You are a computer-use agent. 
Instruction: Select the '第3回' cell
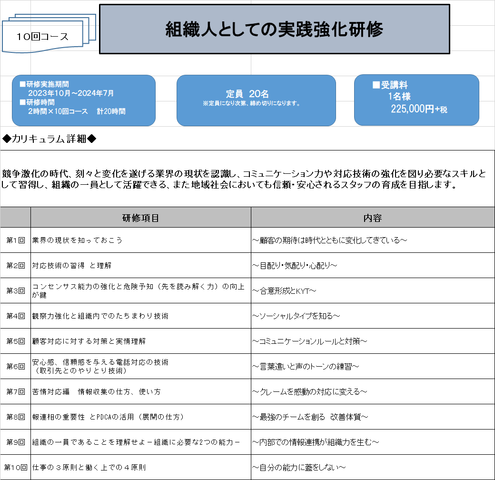[x=15, y=291]
